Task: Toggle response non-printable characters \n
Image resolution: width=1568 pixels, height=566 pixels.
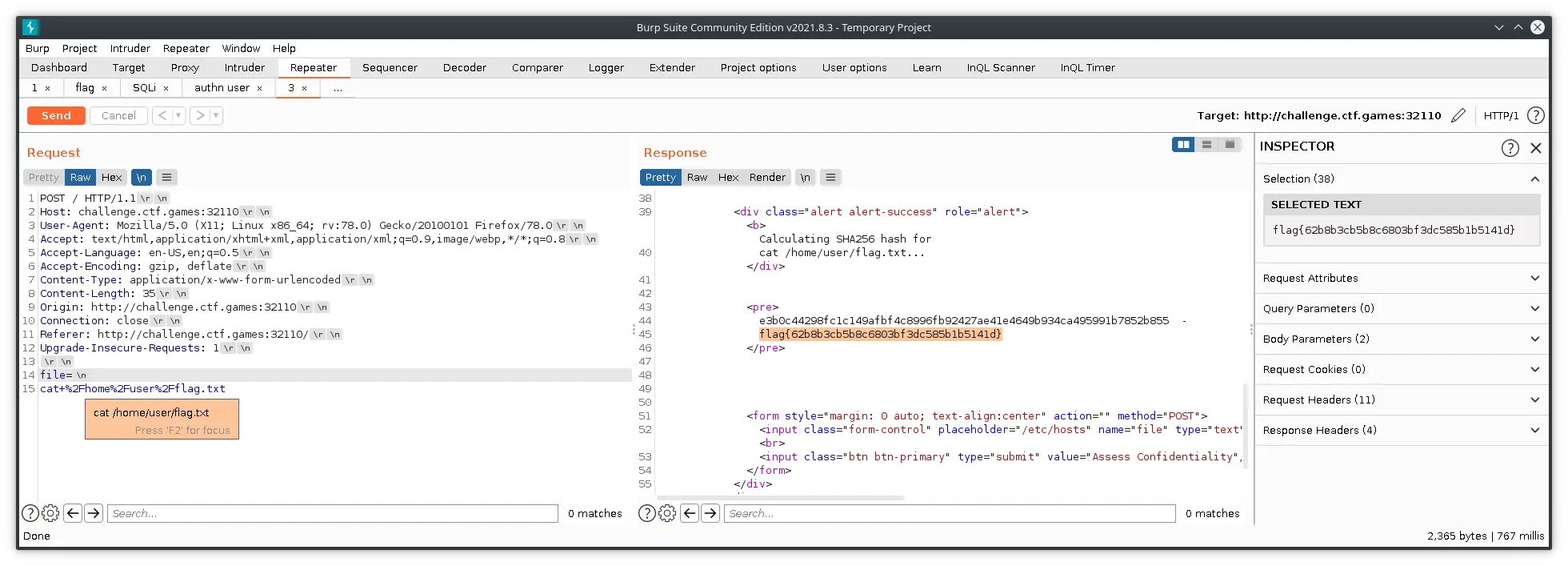Action: [805, 177]
